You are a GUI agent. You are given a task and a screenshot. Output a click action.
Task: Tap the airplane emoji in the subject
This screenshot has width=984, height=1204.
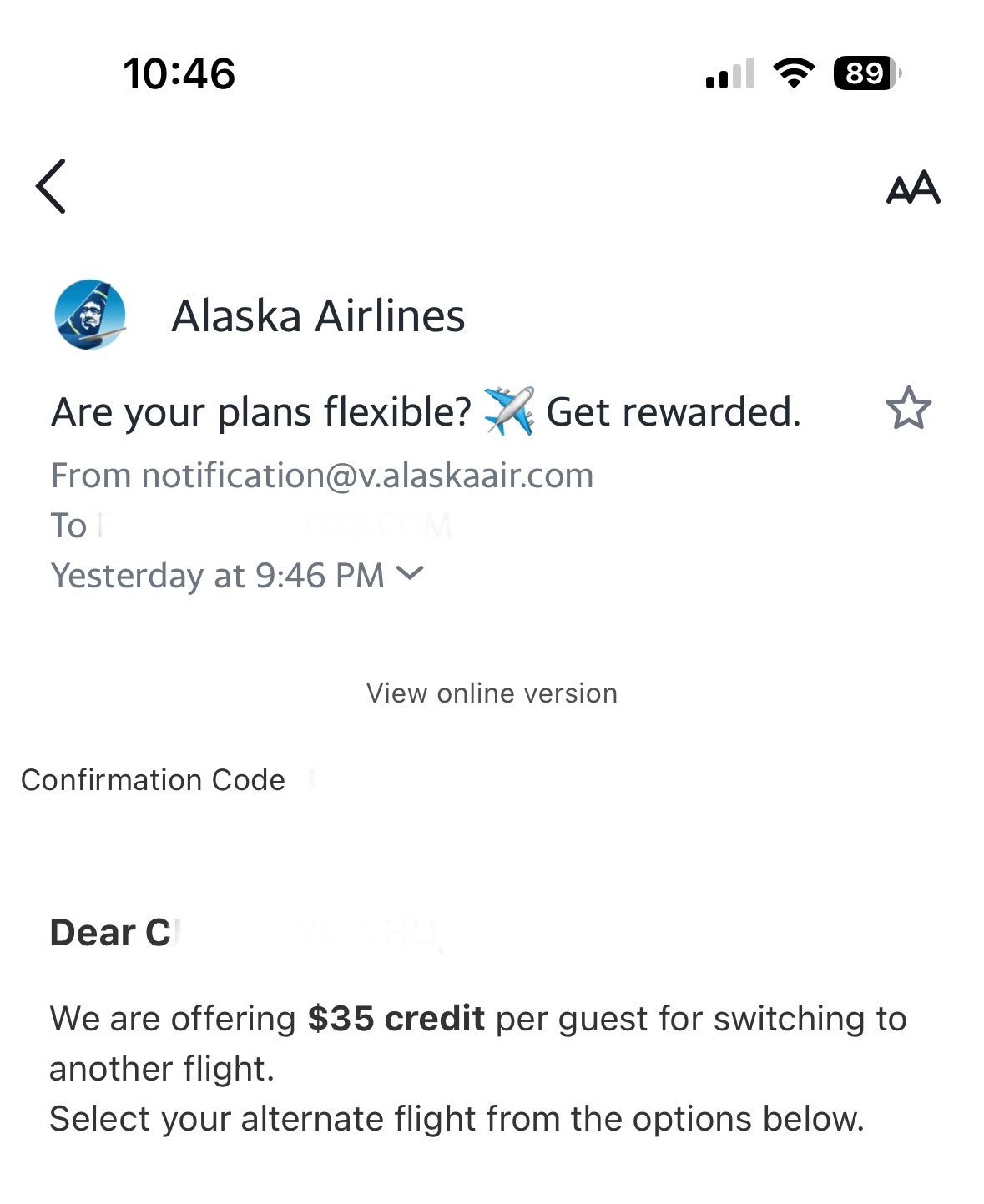click(x=508, y=411)
